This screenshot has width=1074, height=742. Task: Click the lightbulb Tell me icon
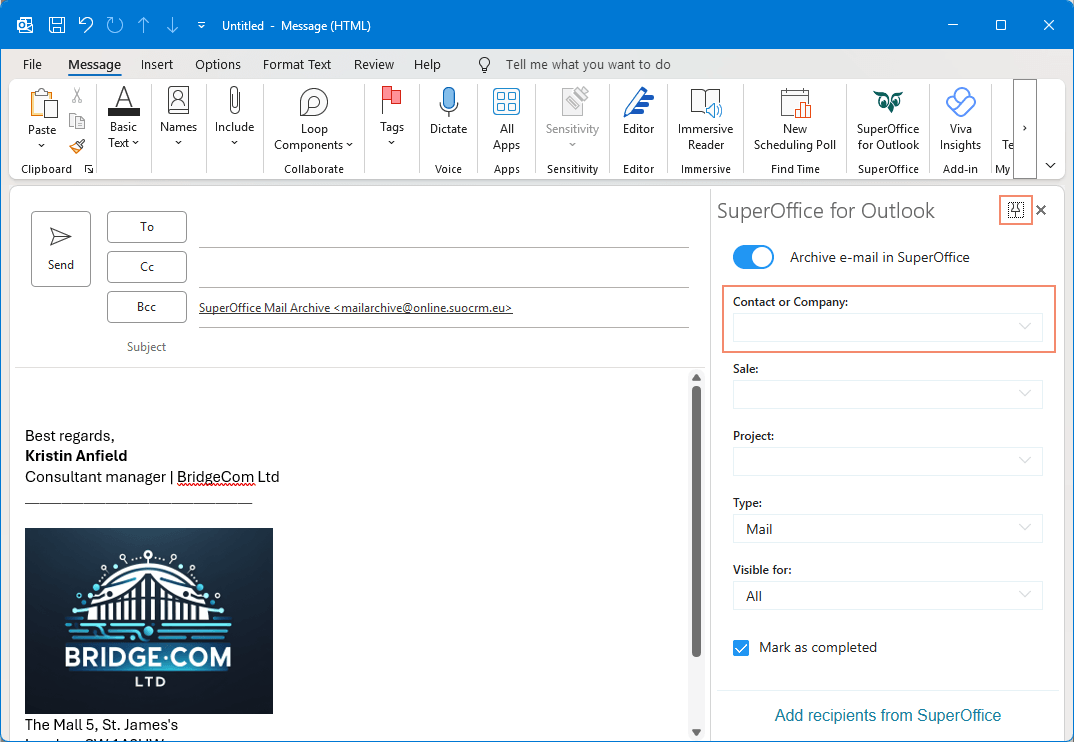[x=484, y=65]
